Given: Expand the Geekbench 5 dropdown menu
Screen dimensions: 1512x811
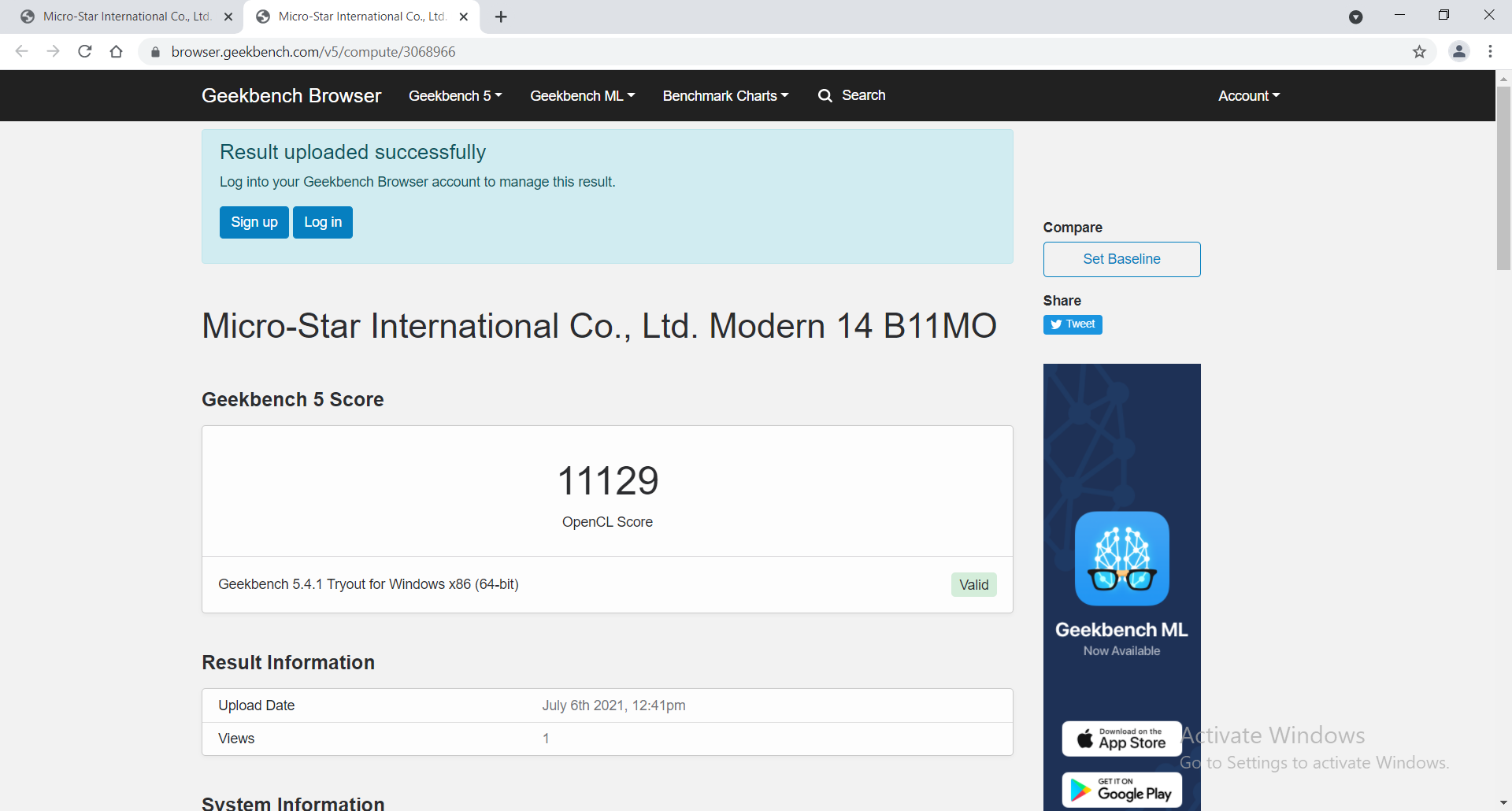Looking at the screenshot, I should pyautogui.click(x=455, y=96).
